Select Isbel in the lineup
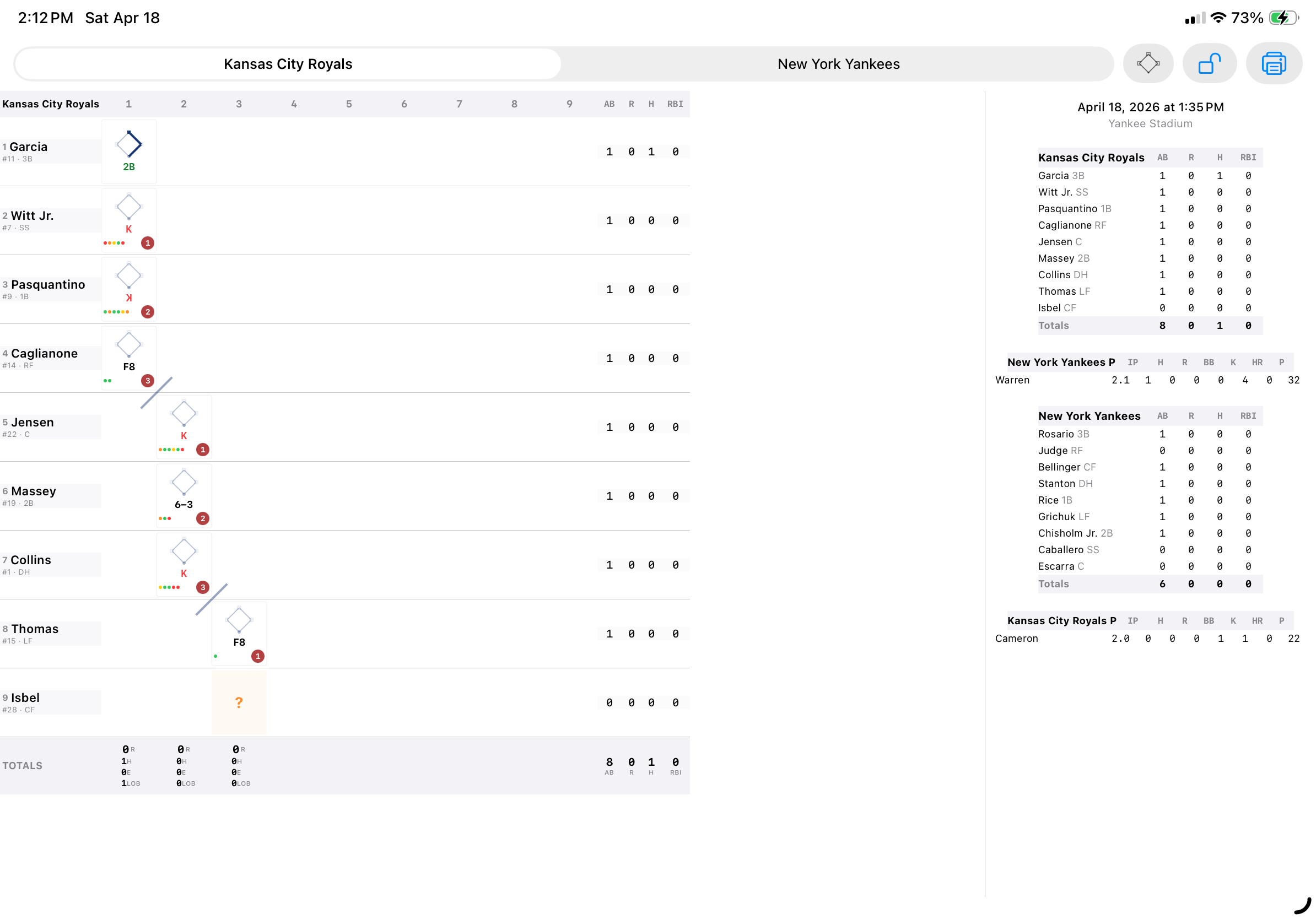 (x=51, y=702)
